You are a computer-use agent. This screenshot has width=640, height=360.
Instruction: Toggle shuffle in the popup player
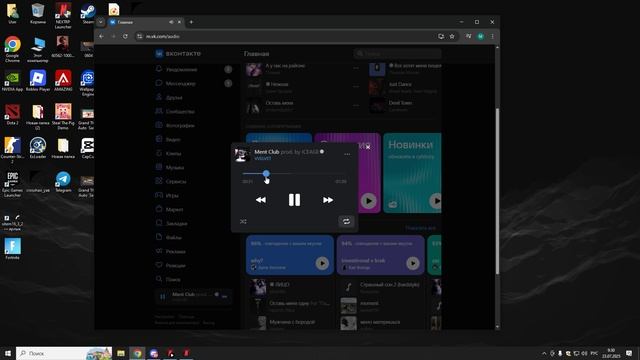[243, 222]
